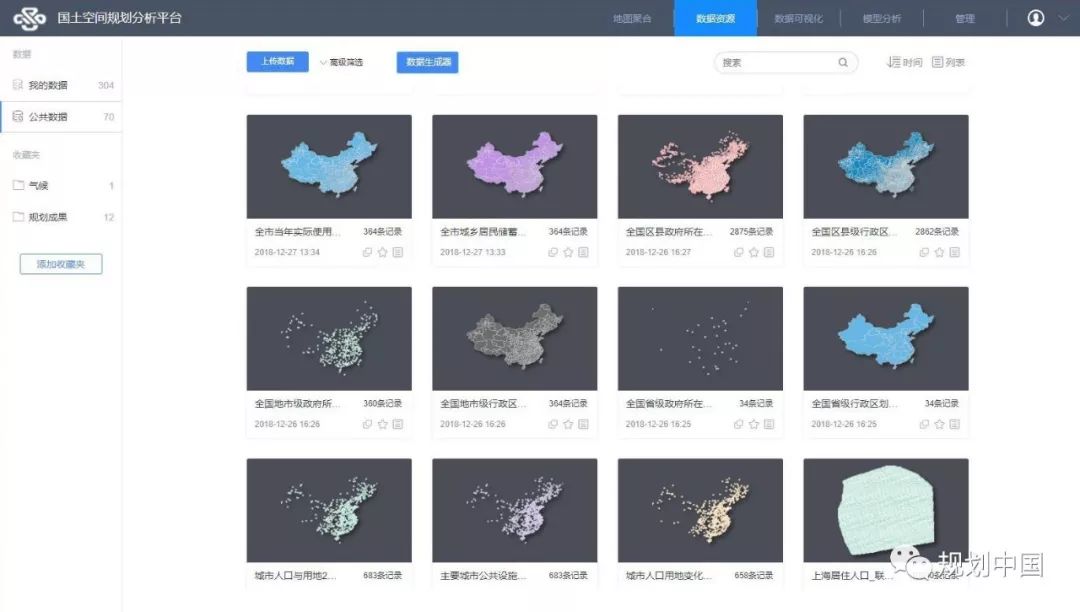Focus the 搜索 input field

775,63
